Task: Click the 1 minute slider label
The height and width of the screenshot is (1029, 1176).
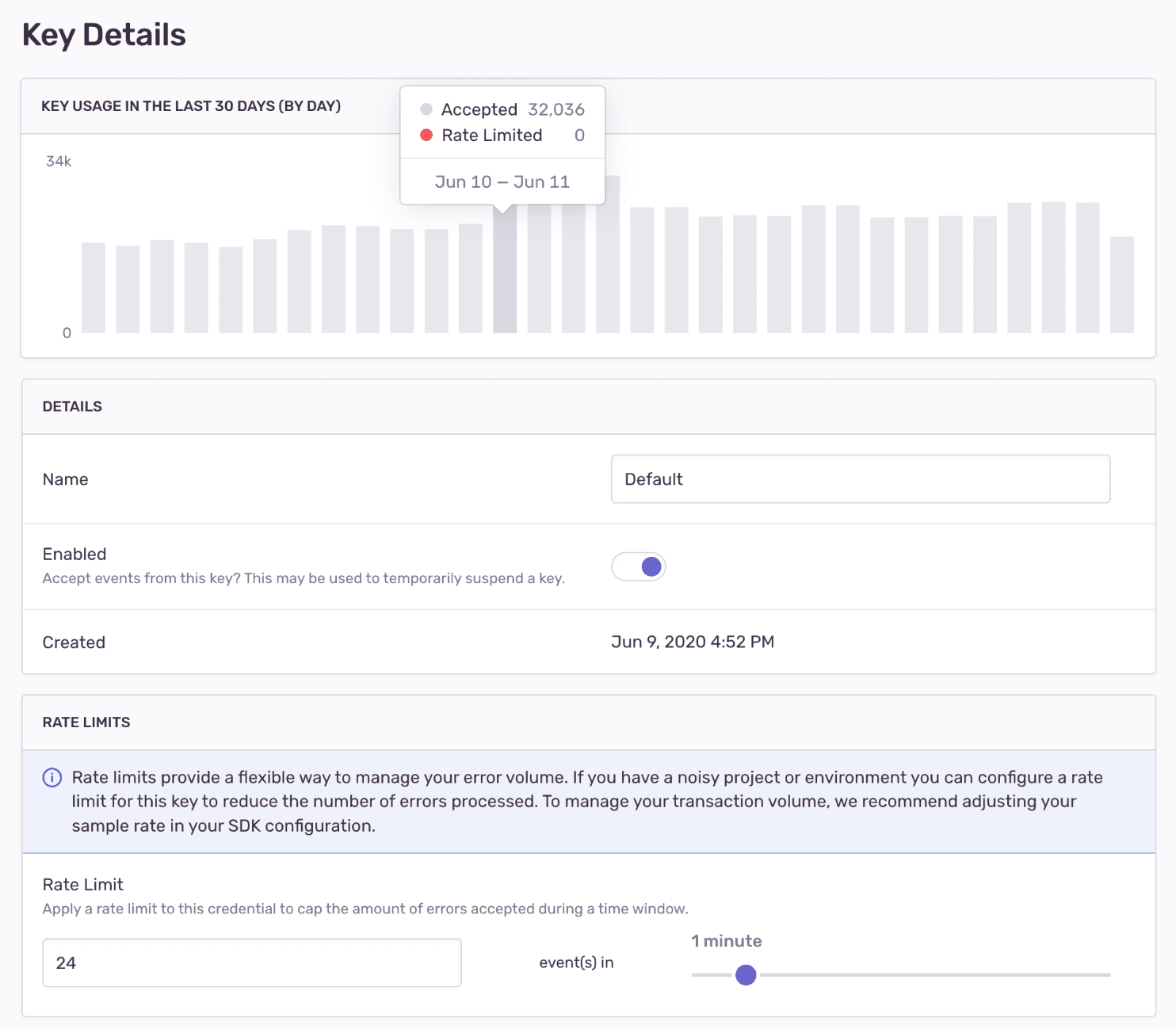Action: point(726,941)
